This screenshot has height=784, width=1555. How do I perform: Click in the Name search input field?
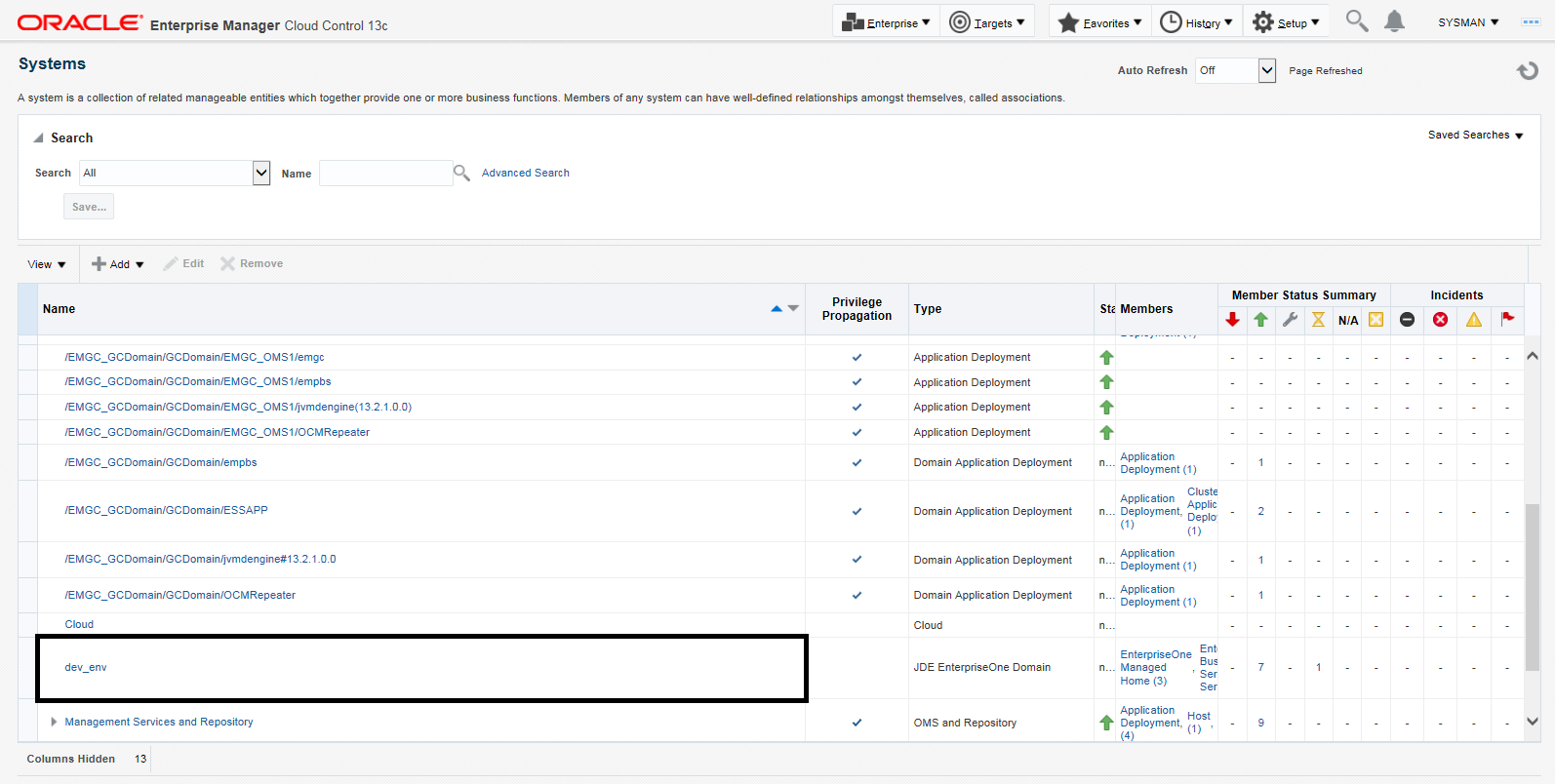click(386, 173)
